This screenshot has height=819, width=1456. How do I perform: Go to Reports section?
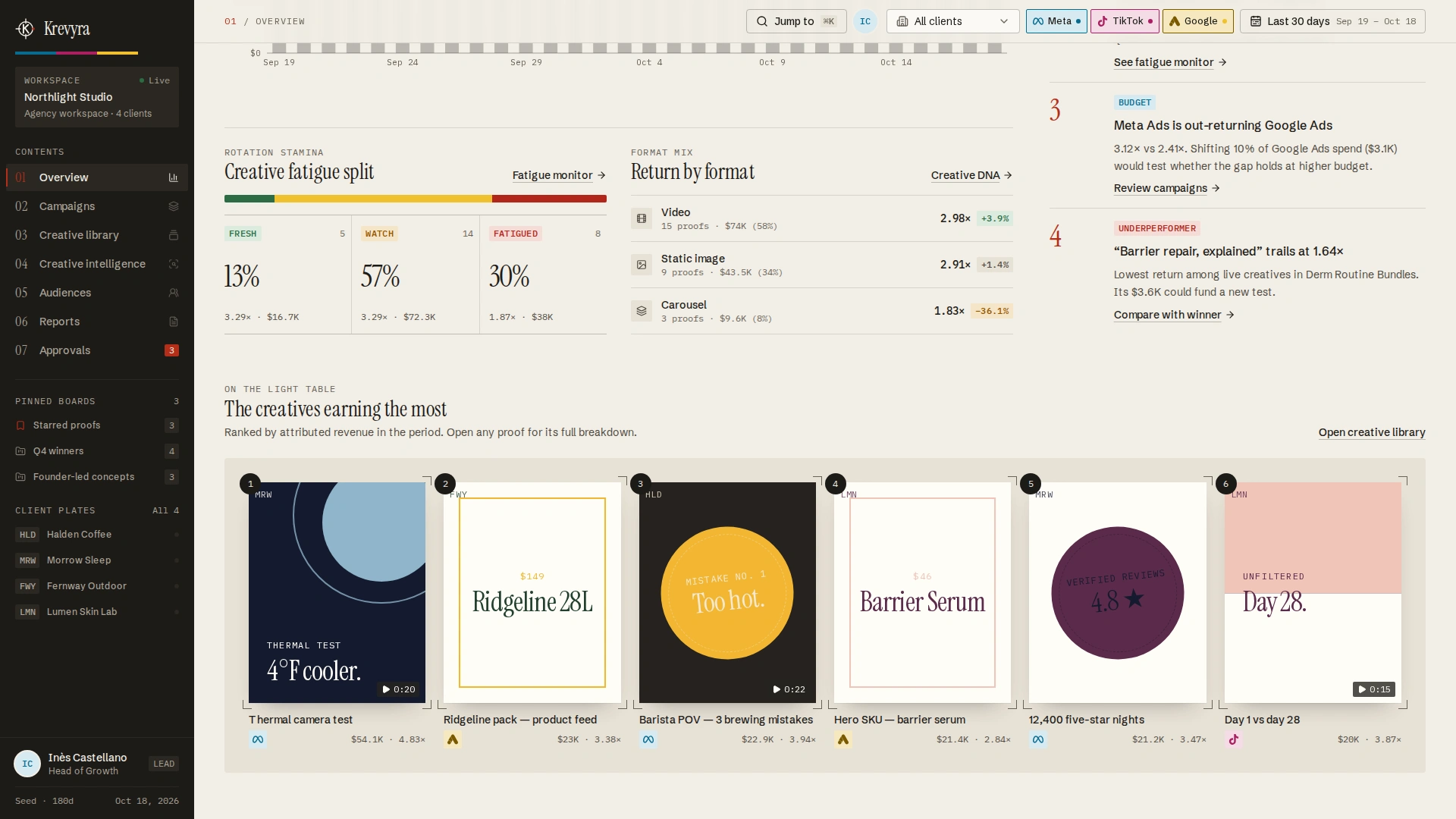point(97,322)
